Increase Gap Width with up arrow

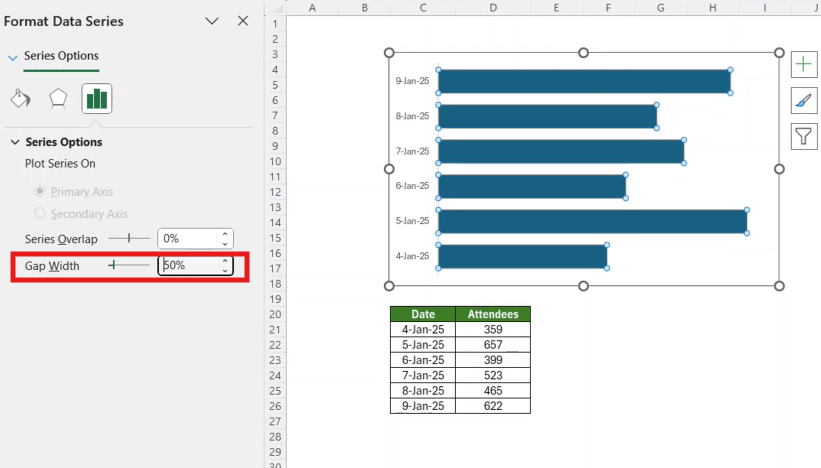point(225,261)
